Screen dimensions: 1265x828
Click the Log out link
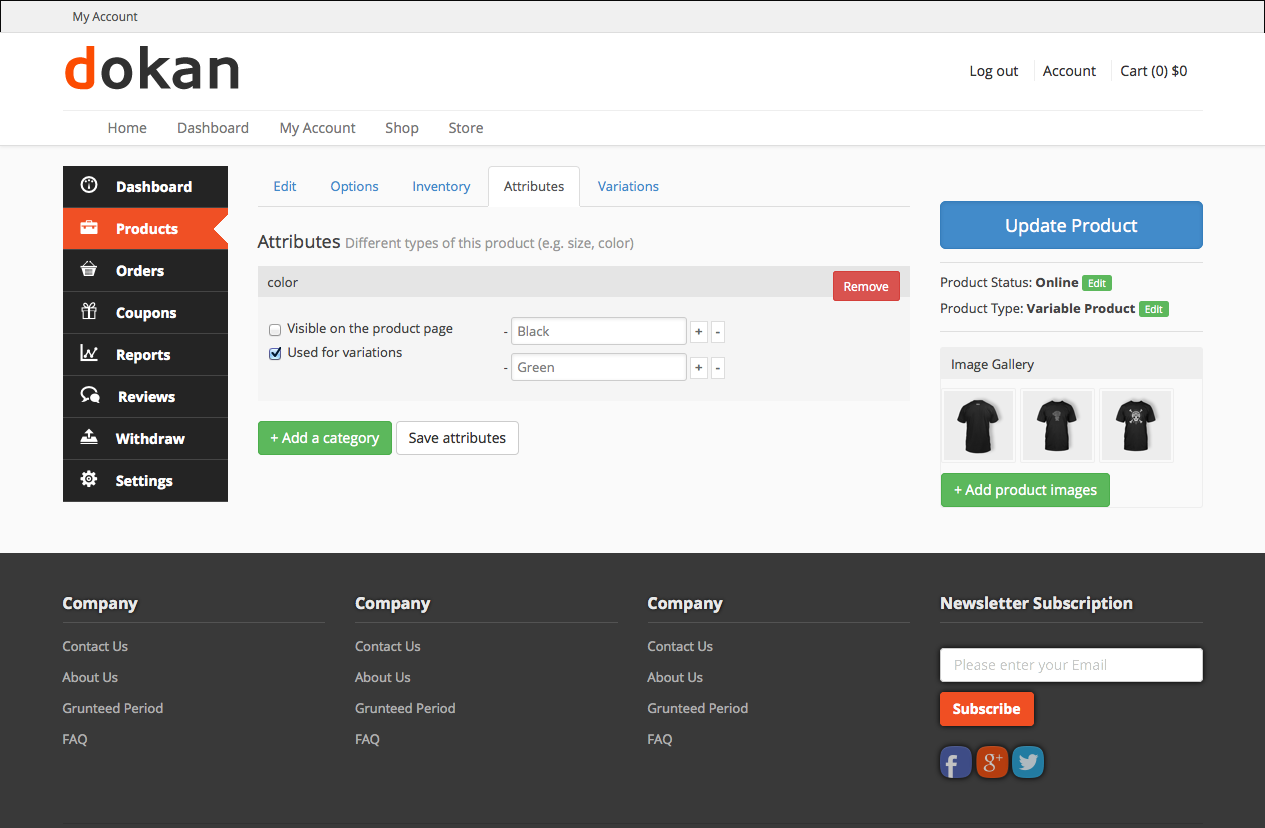pos(994,71)
